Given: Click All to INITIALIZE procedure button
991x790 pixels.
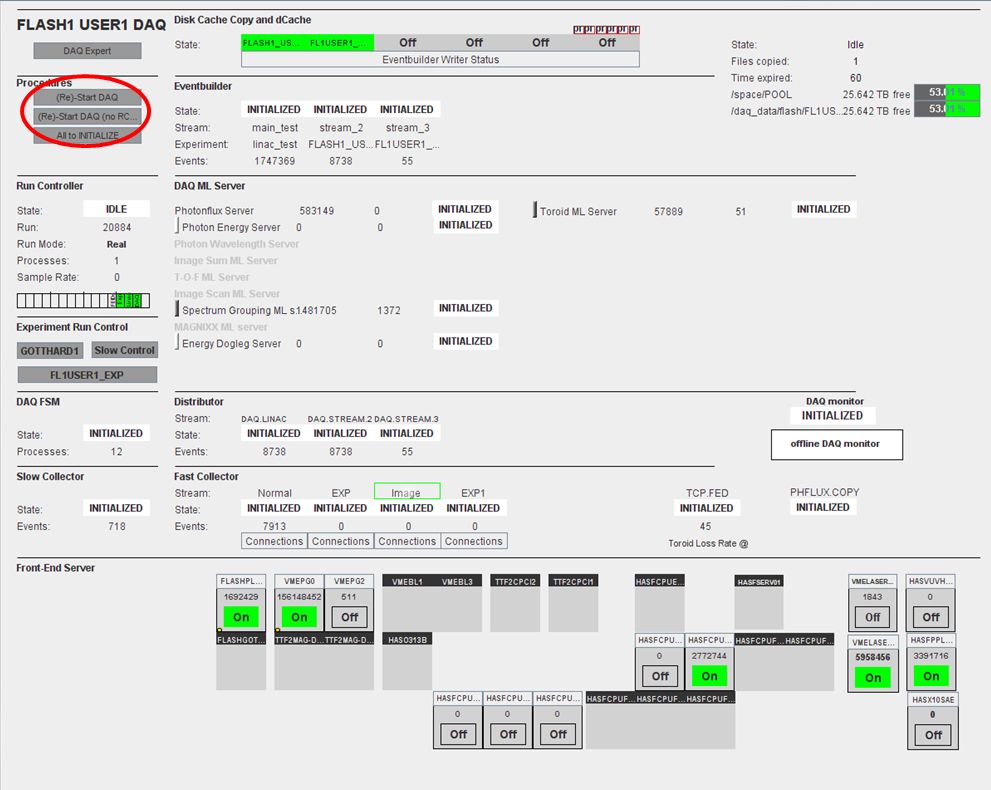Looking at the screenshot, I should click(x=87, y=135).
